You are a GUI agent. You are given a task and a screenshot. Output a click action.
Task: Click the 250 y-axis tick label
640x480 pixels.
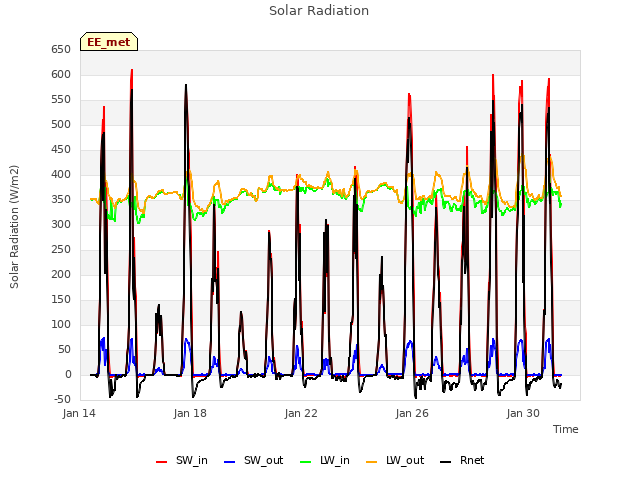61,249
